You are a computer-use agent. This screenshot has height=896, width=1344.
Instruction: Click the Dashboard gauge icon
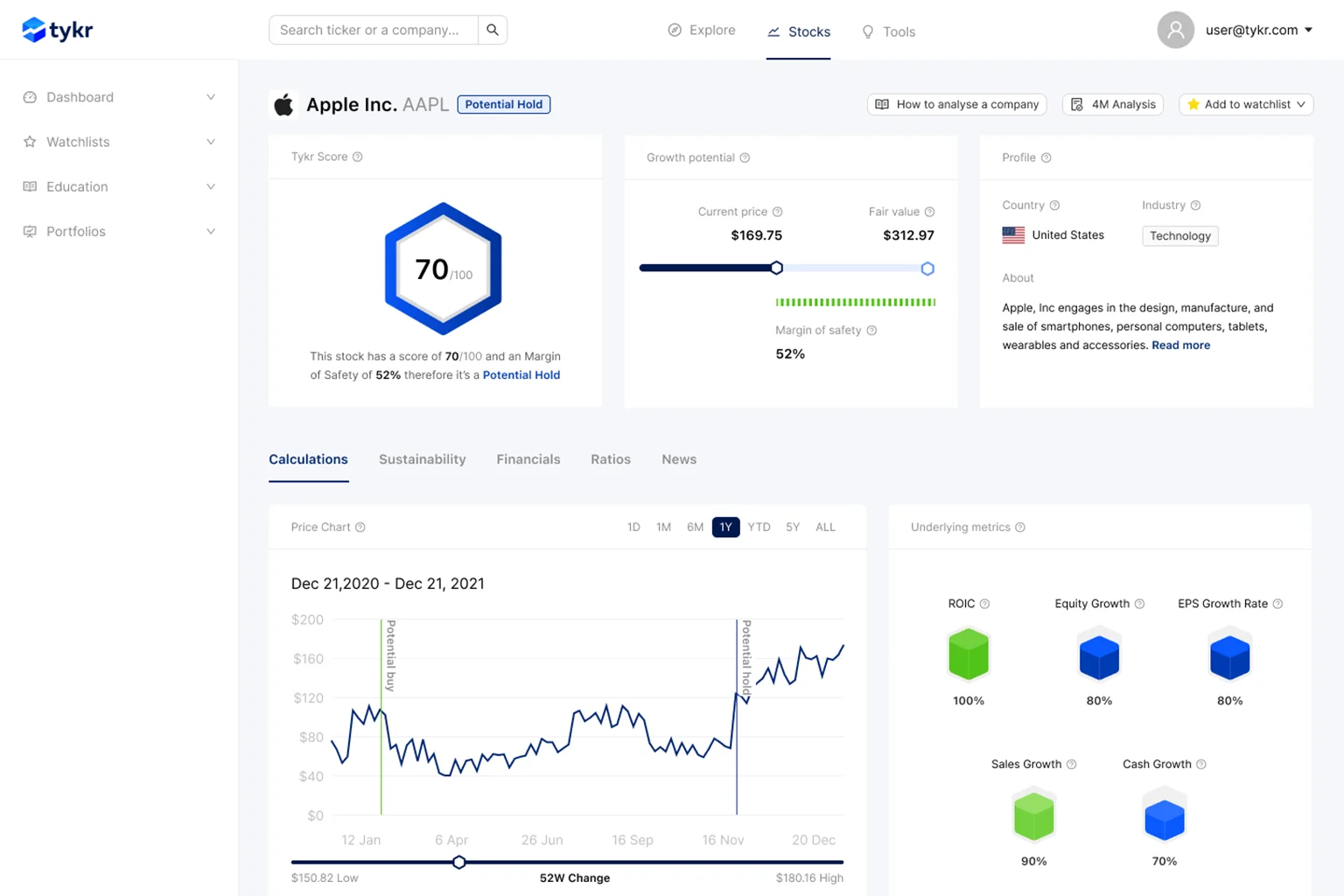click(30, 97)
